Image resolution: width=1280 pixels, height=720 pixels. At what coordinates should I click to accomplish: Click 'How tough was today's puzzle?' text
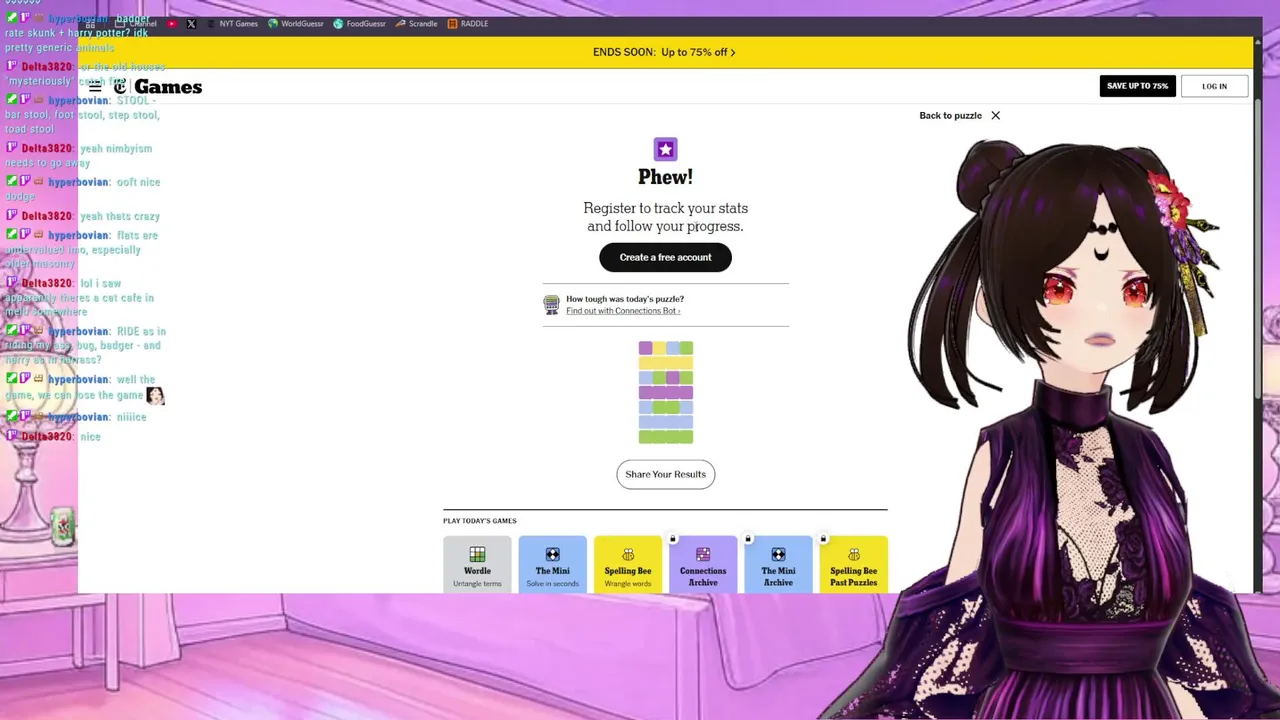click(x=625, y=299)
